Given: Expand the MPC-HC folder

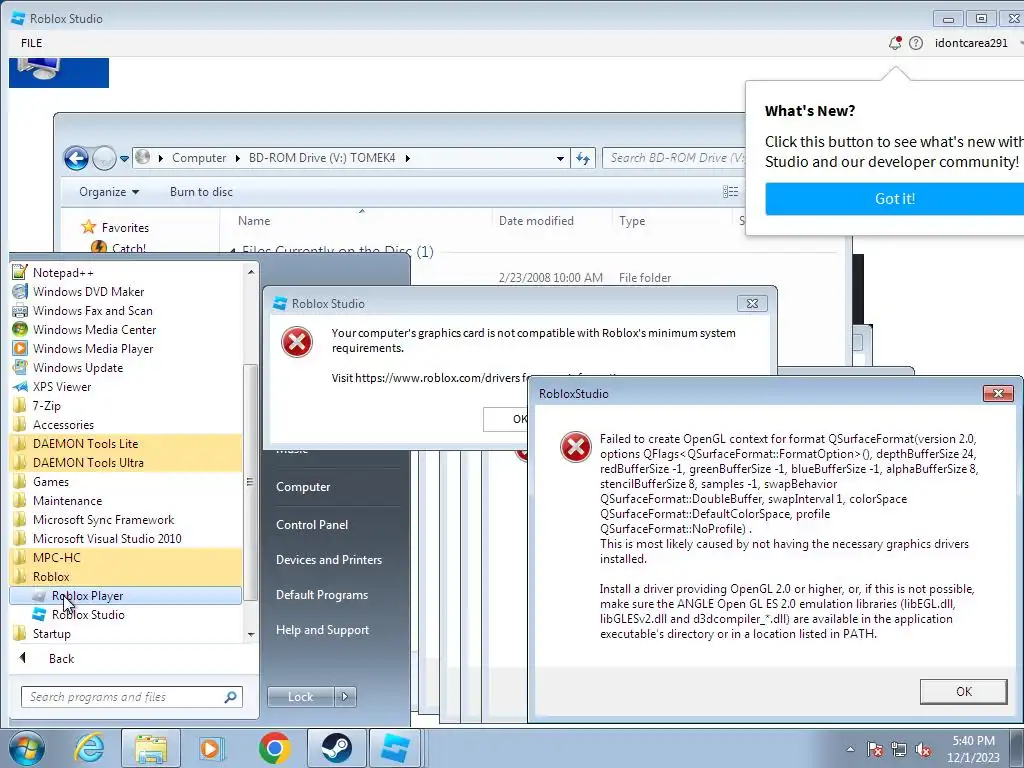Looking at the screenshot, I should (x=127, y=558).
